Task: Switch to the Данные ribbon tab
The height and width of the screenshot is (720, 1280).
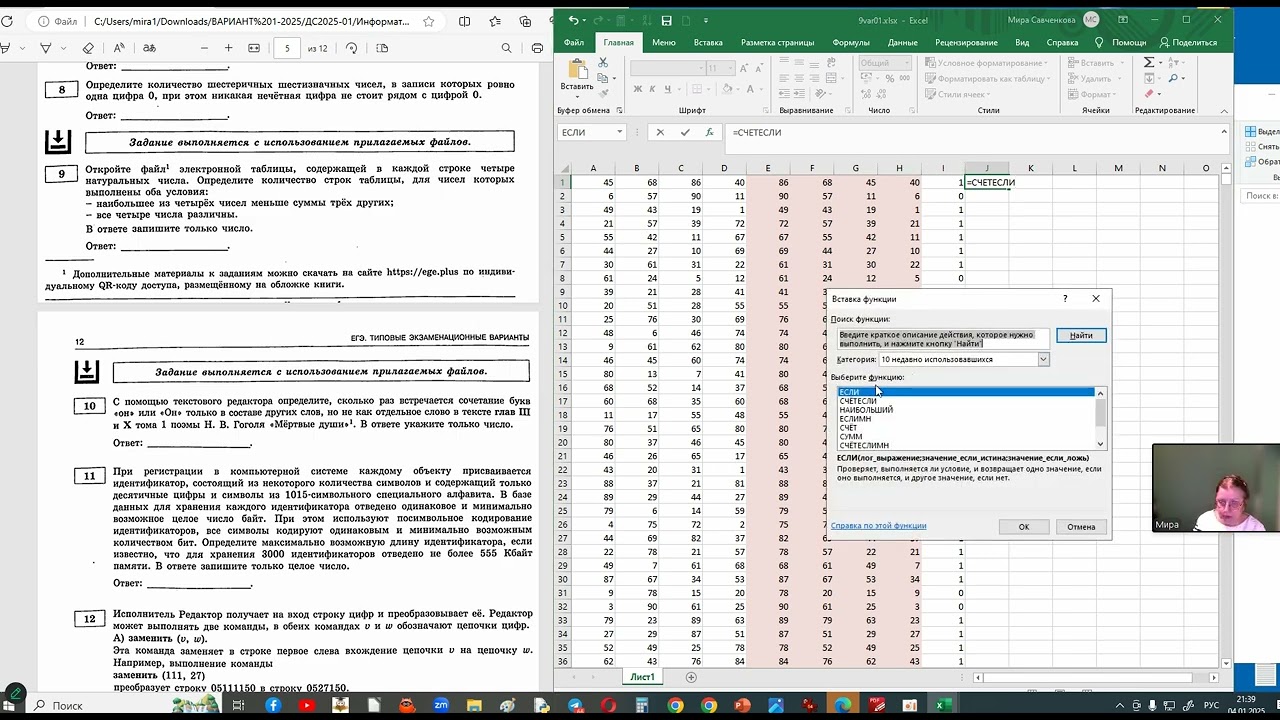Action: point(903,42)
